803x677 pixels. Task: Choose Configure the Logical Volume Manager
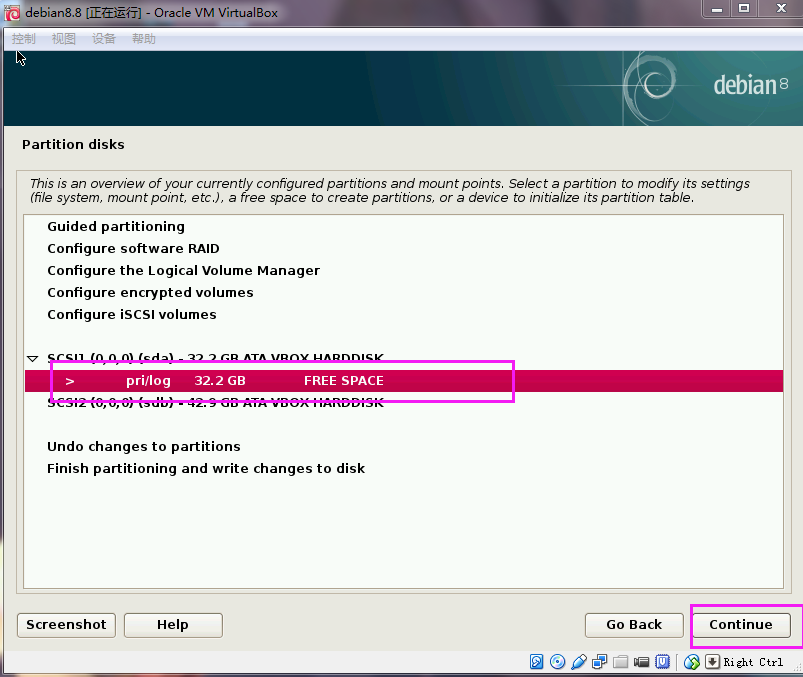[x=183, y=271]
